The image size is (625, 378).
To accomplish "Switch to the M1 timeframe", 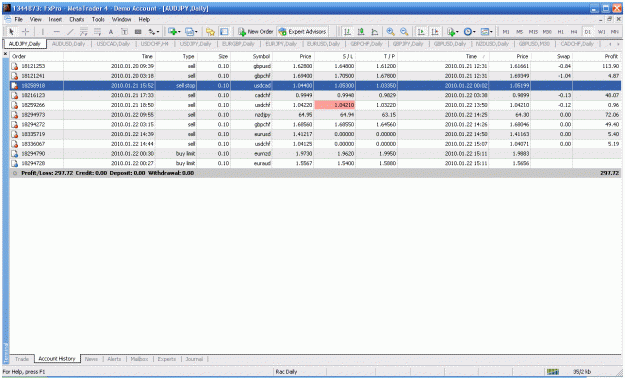I will pyautogui.click(x=506, y=32).
